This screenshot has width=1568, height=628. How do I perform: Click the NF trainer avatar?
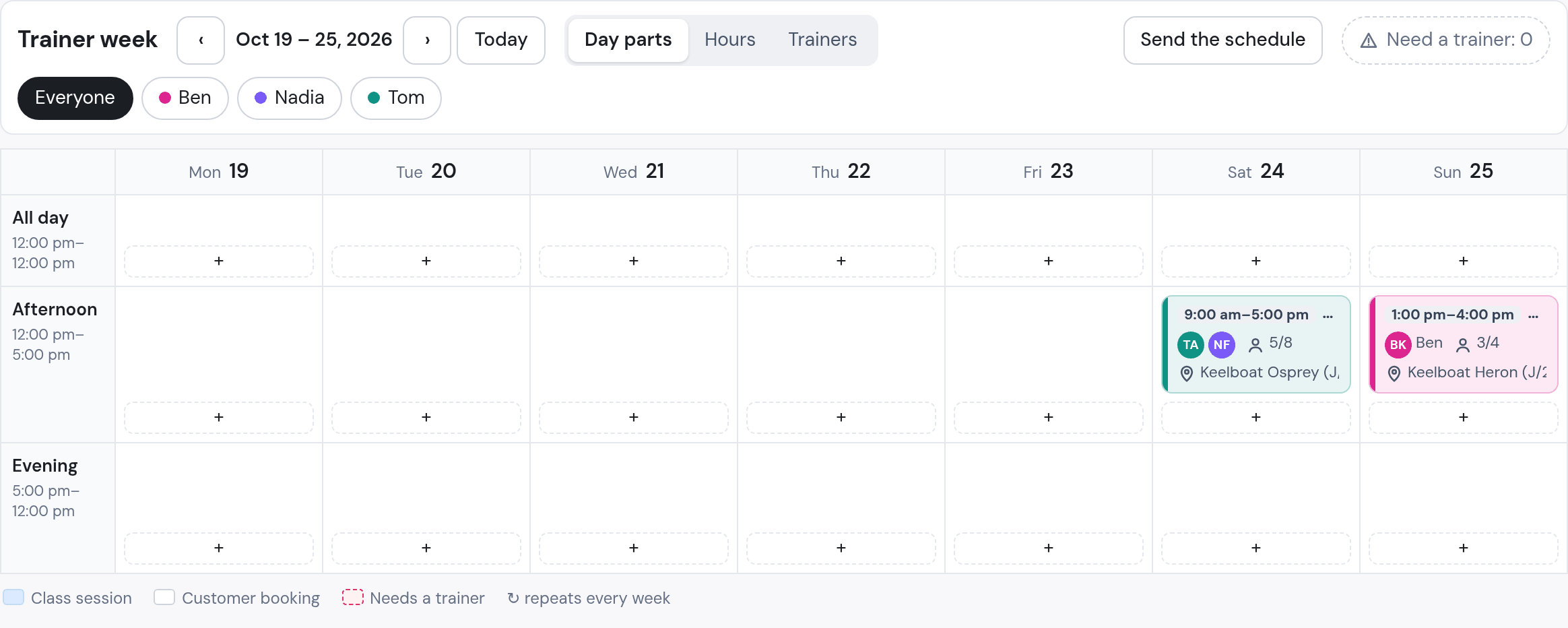coord(1222,345)
